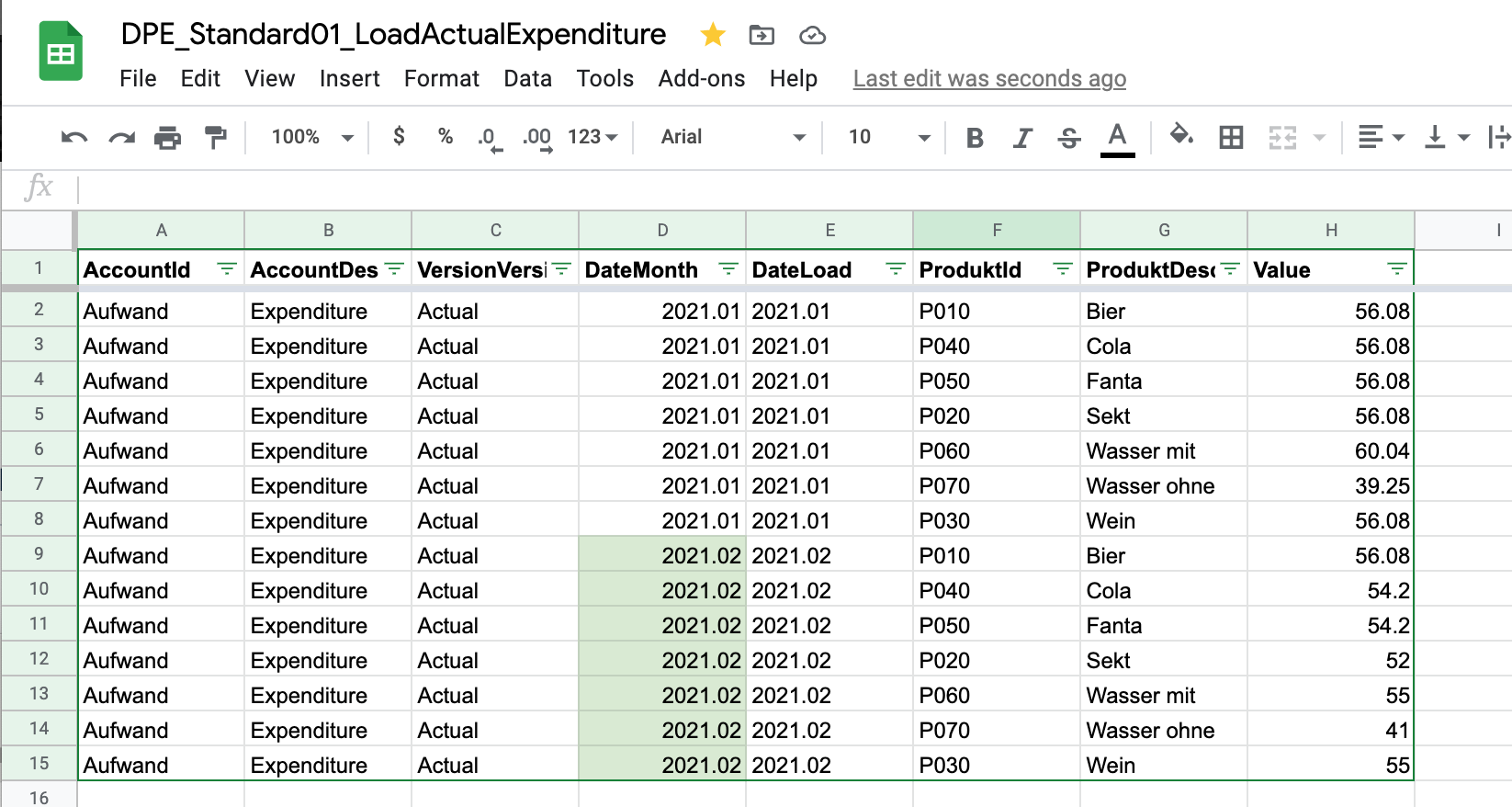The width and height of the screenshot is (1512, 807).
Task: Open the Insert menu
Action: point(349,79)
